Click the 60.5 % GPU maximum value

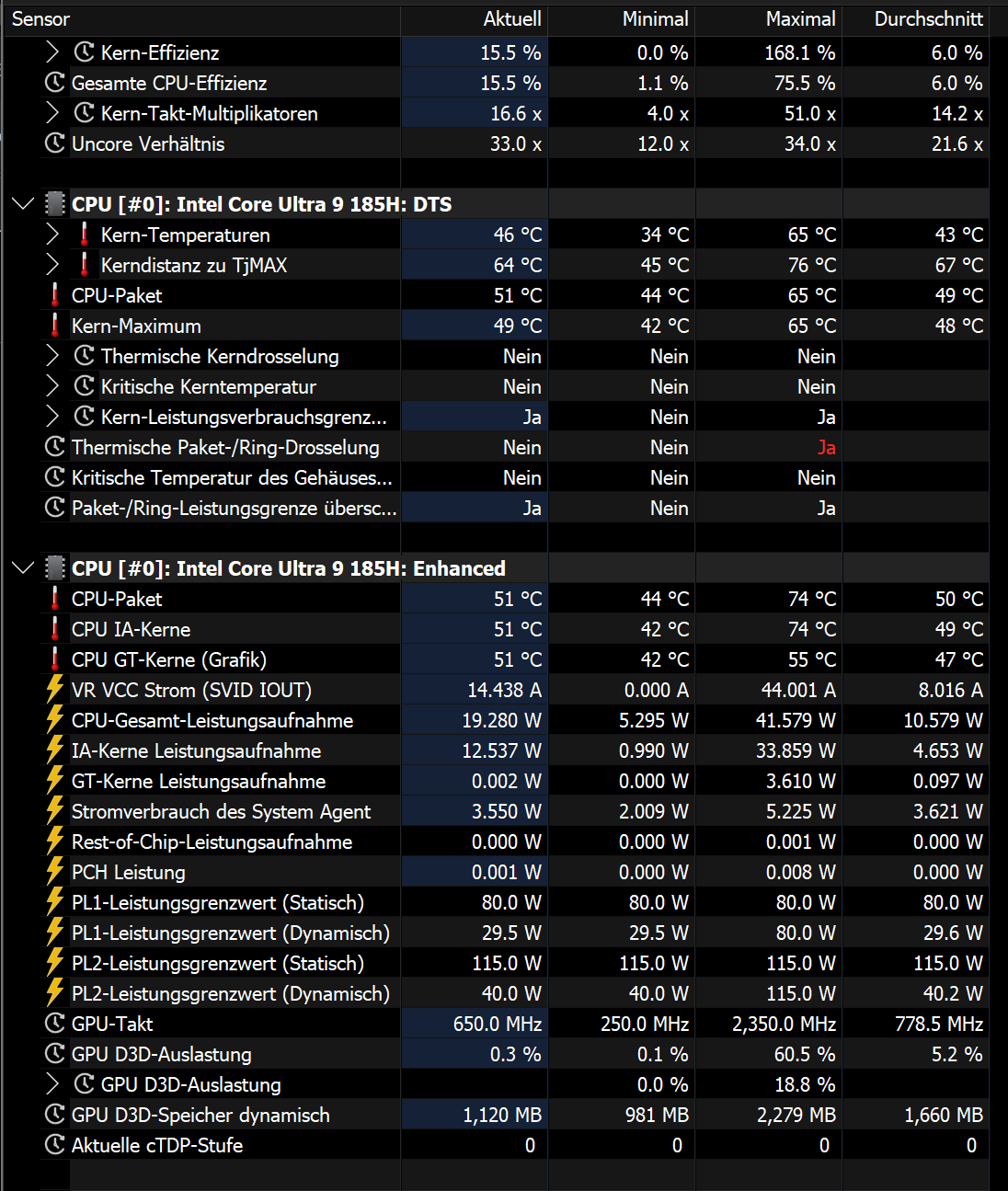807,1054
